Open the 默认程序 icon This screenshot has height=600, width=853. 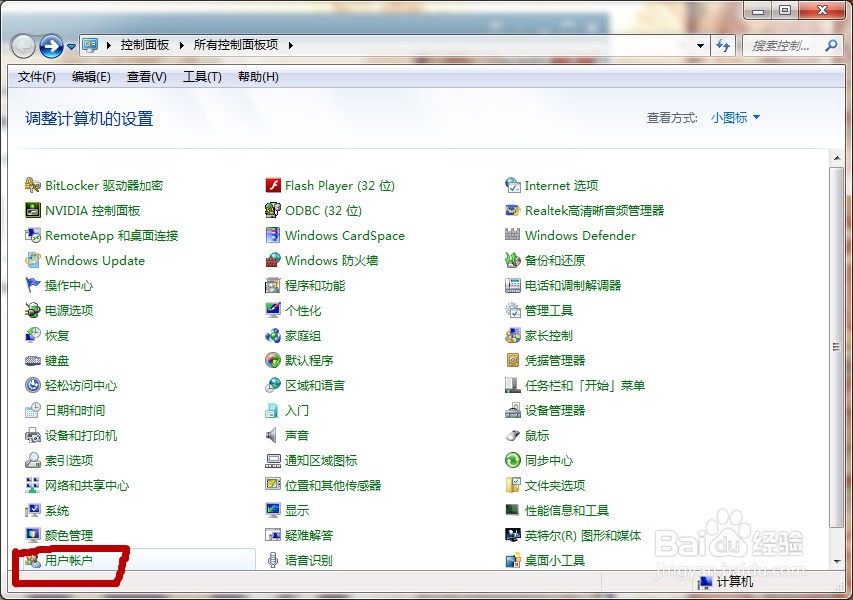click(x=273, y=361)
